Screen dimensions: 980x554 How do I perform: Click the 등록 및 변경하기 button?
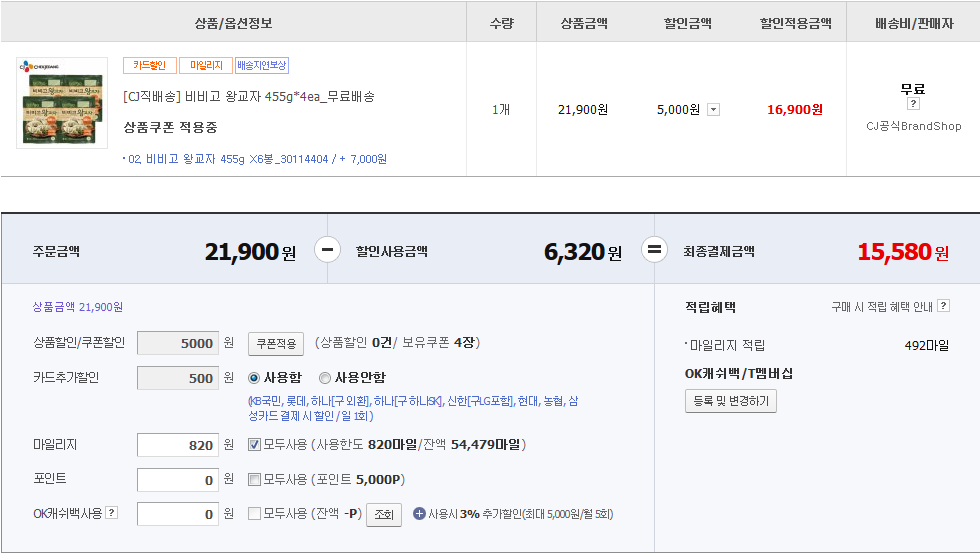click(x=730, y=401)
